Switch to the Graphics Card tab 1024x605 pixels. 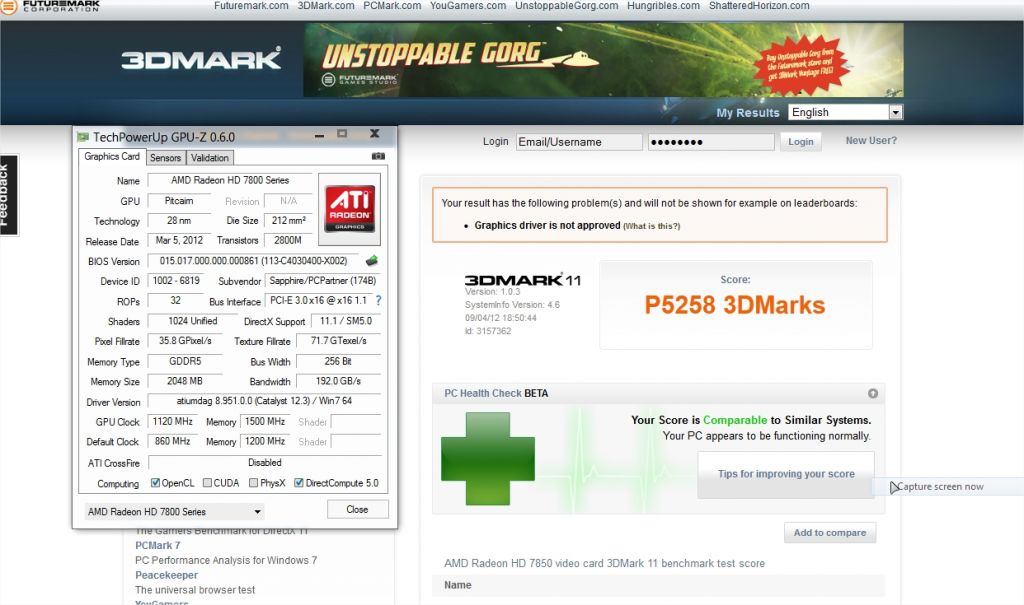(x=112, y=157)
